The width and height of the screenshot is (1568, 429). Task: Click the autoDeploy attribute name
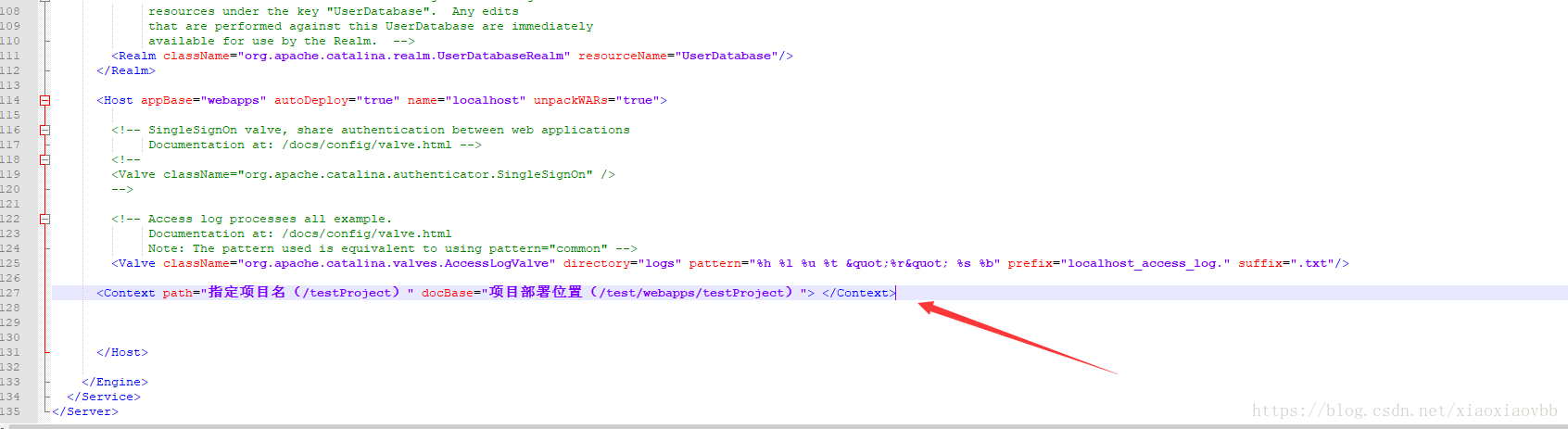tap(311, 100)
